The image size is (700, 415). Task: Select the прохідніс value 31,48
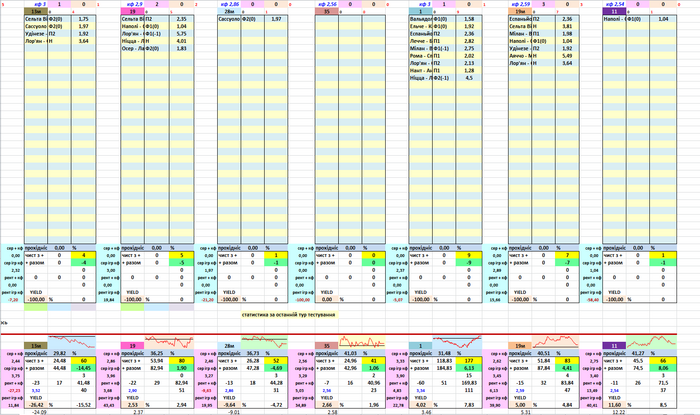pos(444,353)
